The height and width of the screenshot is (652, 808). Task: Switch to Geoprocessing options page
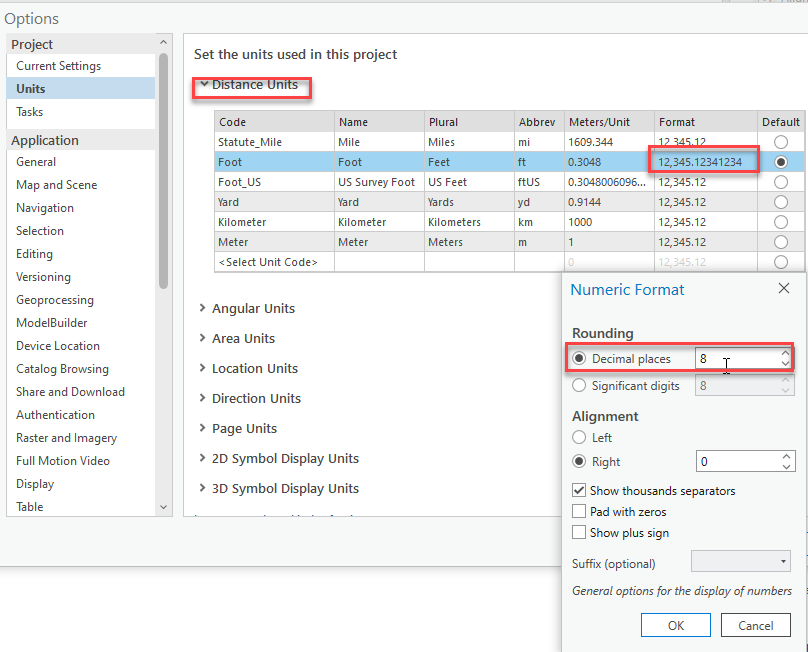tap(55, 300)
